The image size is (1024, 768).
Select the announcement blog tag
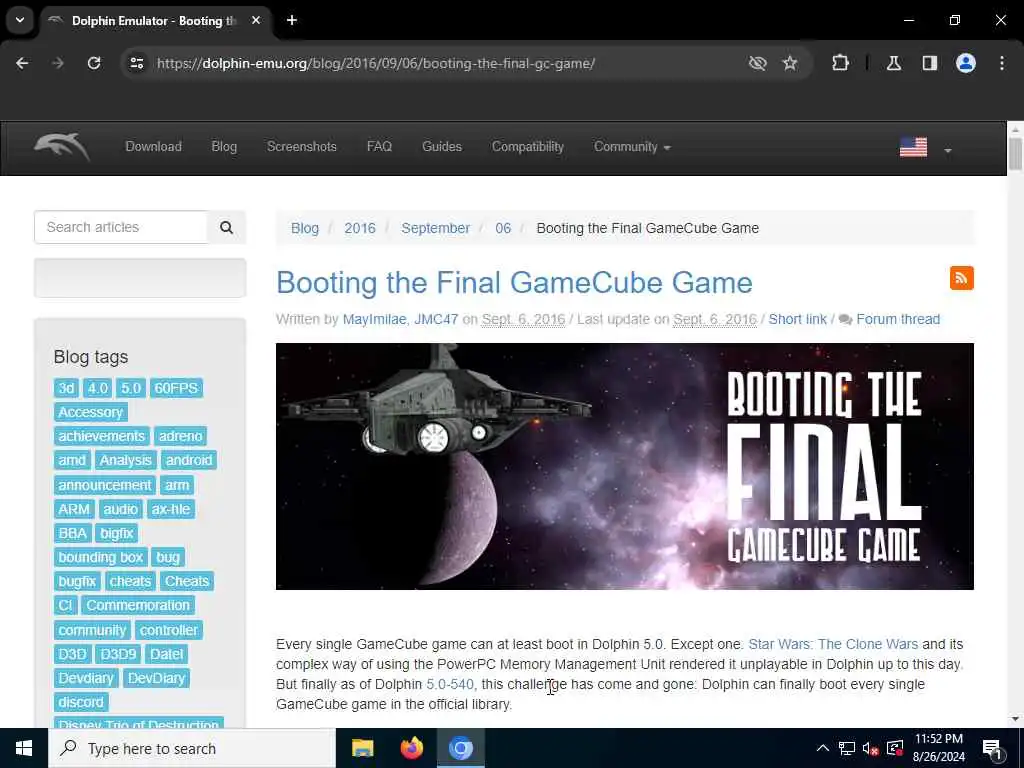pos(105,485)
